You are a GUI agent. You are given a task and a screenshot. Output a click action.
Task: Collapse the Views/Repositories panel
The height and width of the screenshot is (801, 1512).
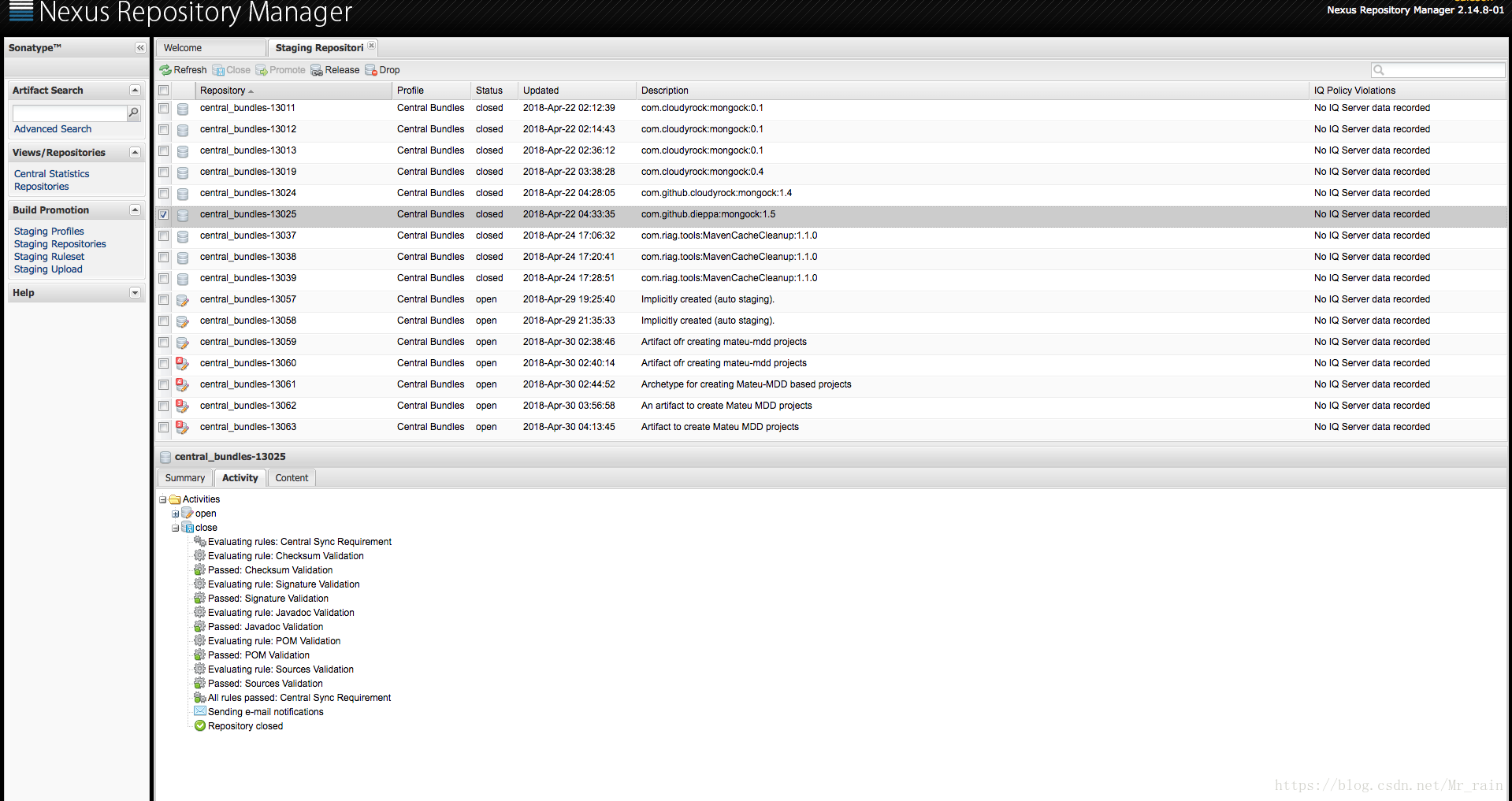coord(135,153)
